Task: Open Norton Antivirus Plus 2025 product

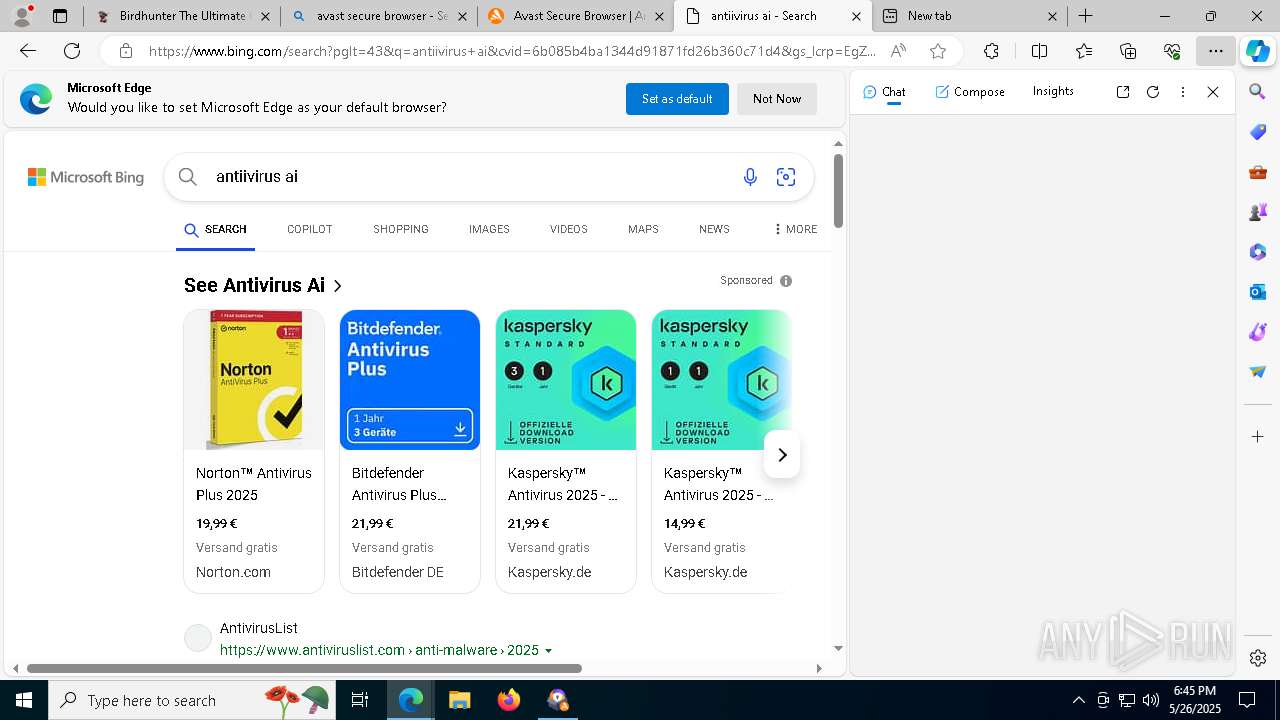Action: coord(254,451)
